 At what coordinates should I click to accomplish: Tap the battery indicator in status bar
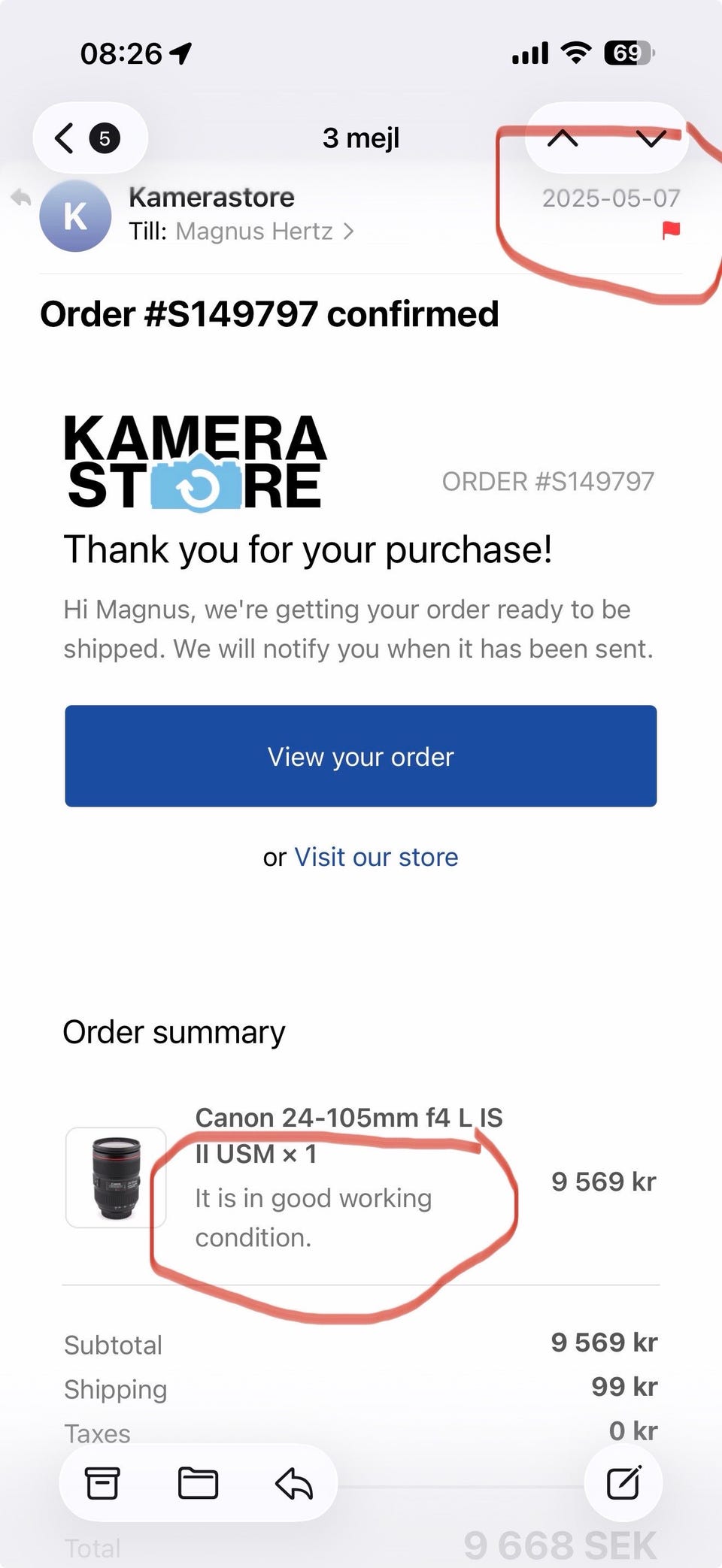[x=629, y=53]
